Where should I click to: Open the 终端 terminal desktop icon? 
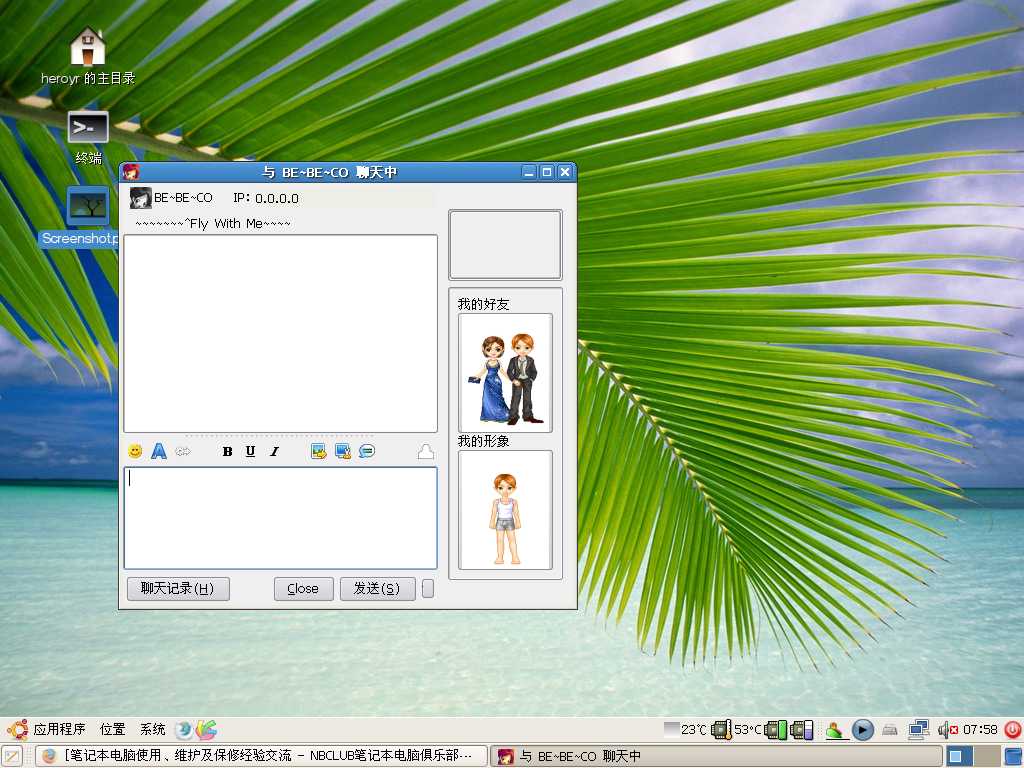coord(88,128)
